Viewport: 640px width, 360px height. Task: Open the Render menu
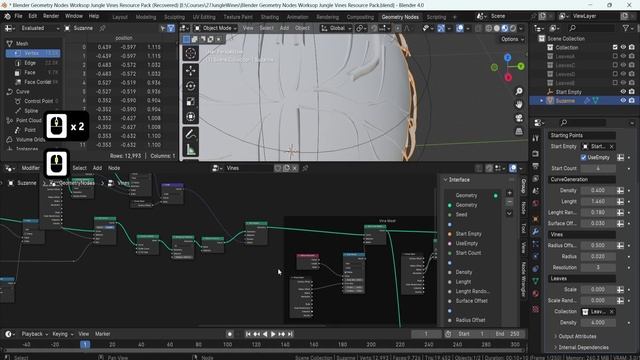[51, 16]
